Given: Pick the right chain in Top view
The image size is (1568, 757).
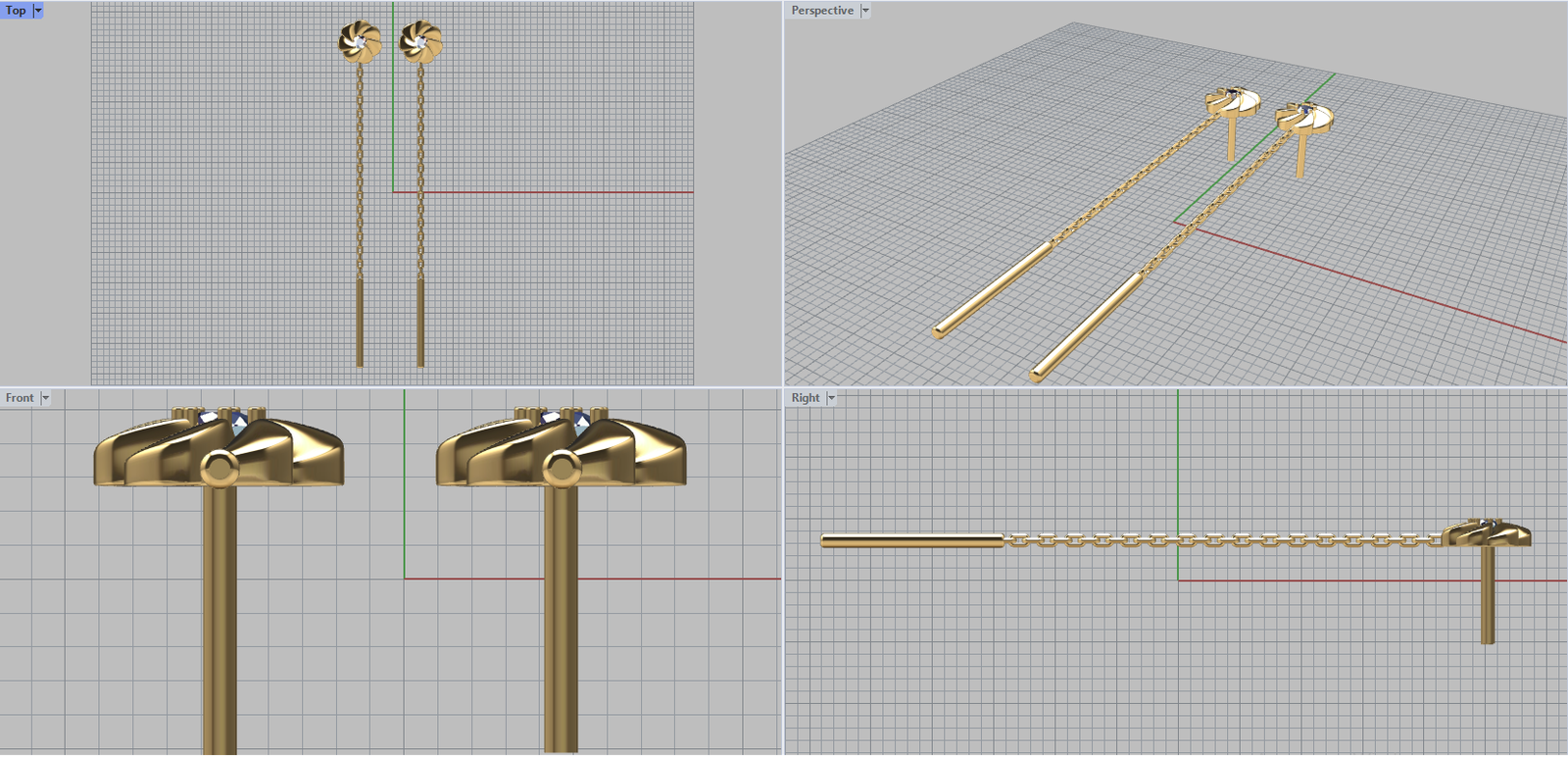Looking at the screenshot, I should [x=421, y=167].
